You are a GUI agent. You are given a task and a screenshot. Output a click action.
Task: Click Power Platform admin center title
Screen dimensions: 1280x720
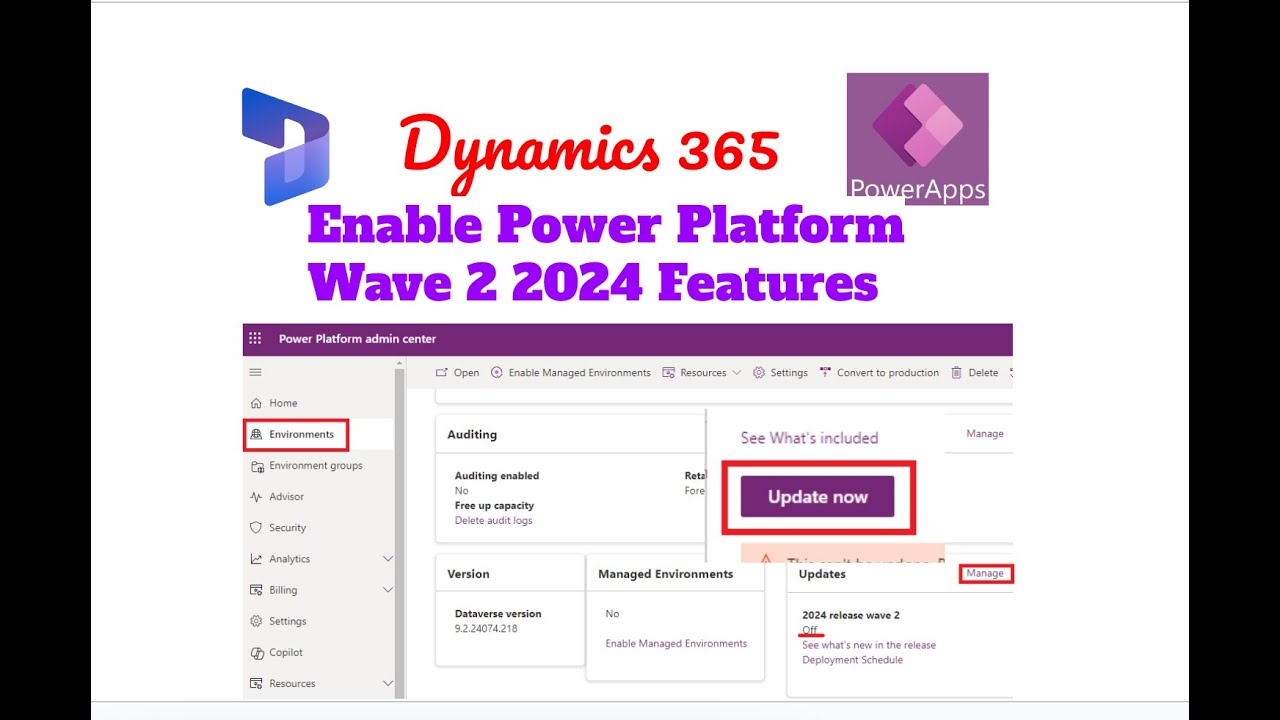tap(357, 339)
